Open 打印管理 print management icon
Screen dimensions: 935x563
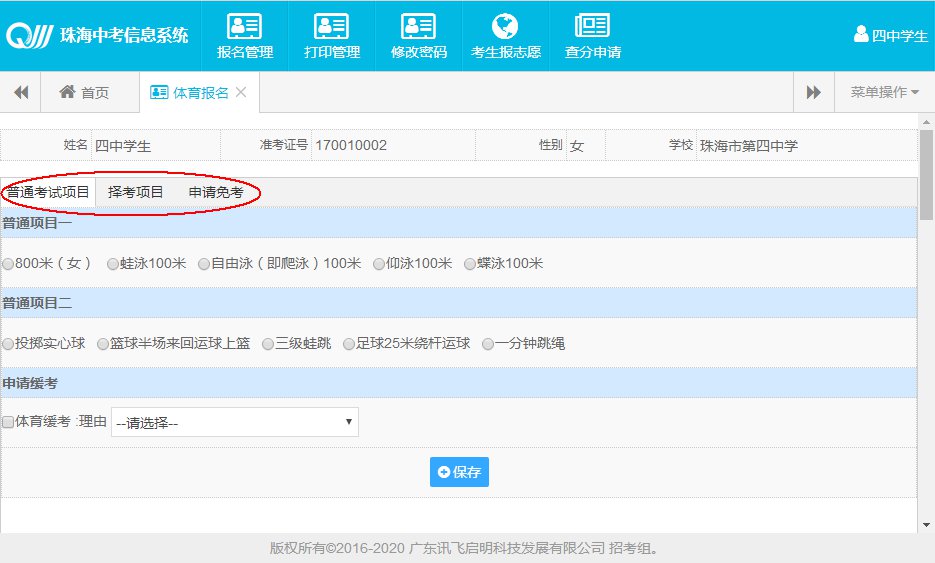pyautogui.click(x=331, y=27)
